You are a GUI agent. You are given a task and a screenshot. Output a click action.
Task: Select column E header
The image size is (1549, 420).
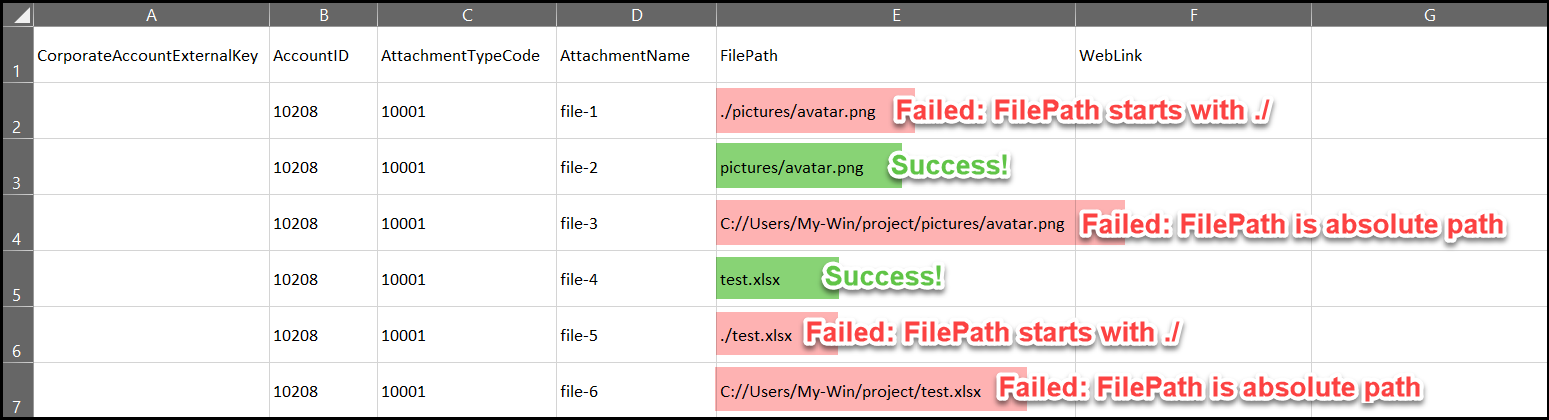(x=896, y=15)
